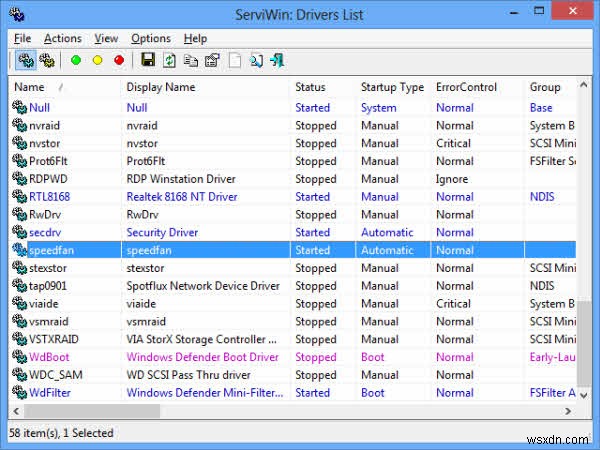The height and width of the screenshot is (450, 600).
Task: Click 'Critical' ErrorControl cell for nvstor
Action: pos(453,143)
